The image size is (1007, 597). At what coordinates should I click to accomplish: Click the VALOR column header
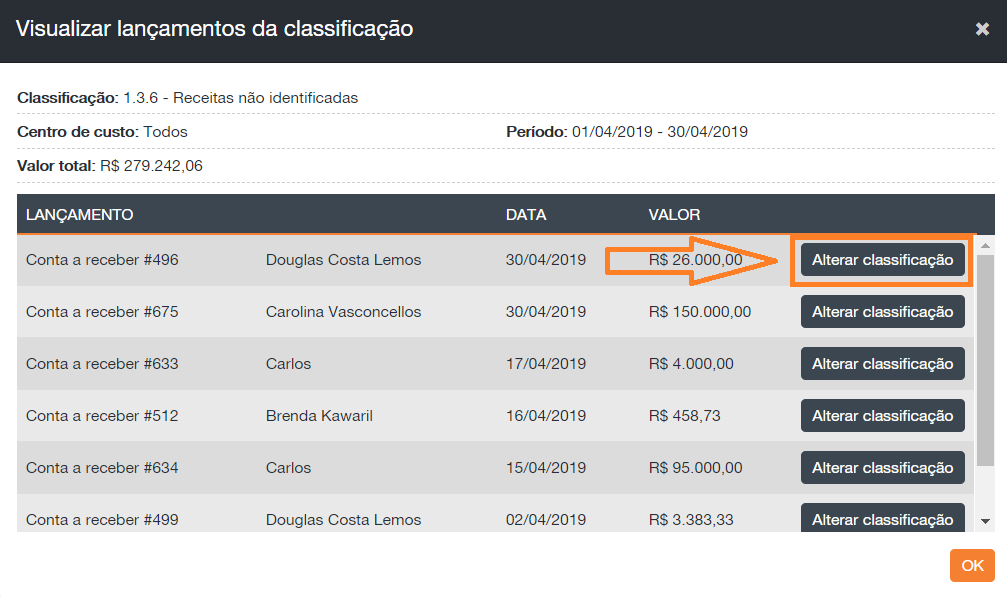pyautogui.click(x=674, y=215)
